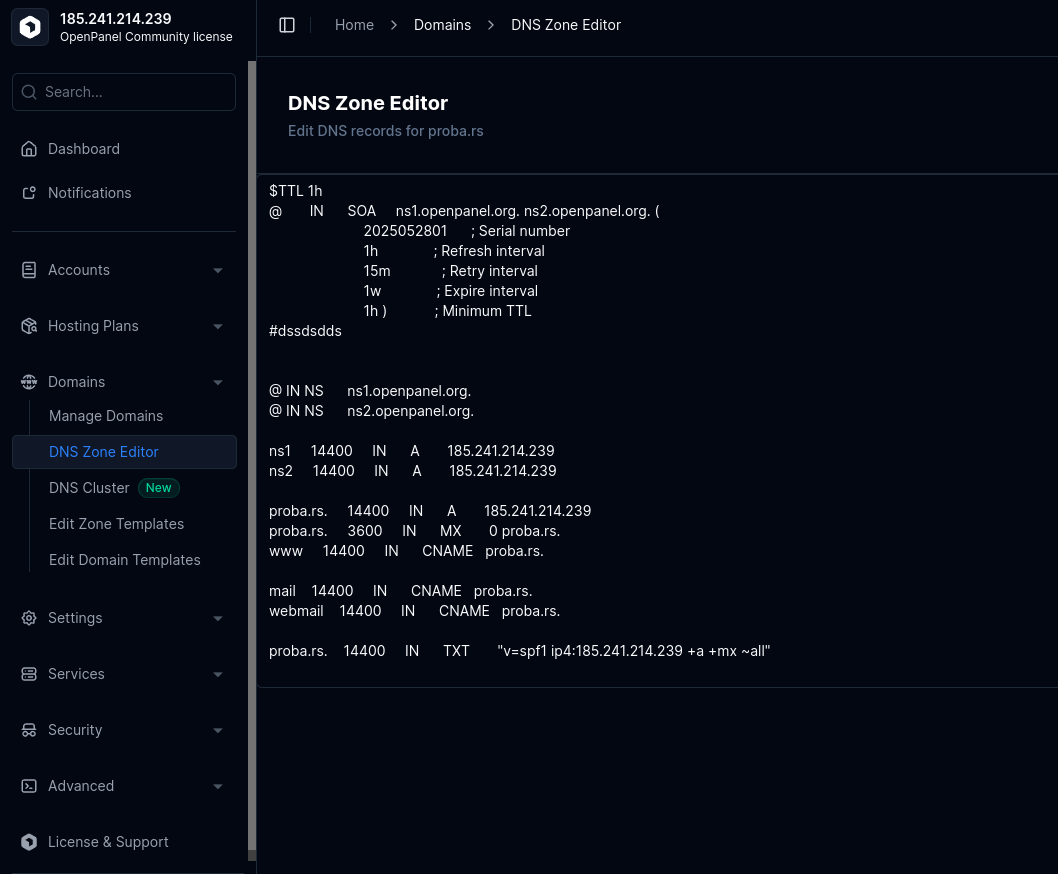Click the proba.rs. MX record line
This screenshot has height=874, width=1058.
click(414, 531)
